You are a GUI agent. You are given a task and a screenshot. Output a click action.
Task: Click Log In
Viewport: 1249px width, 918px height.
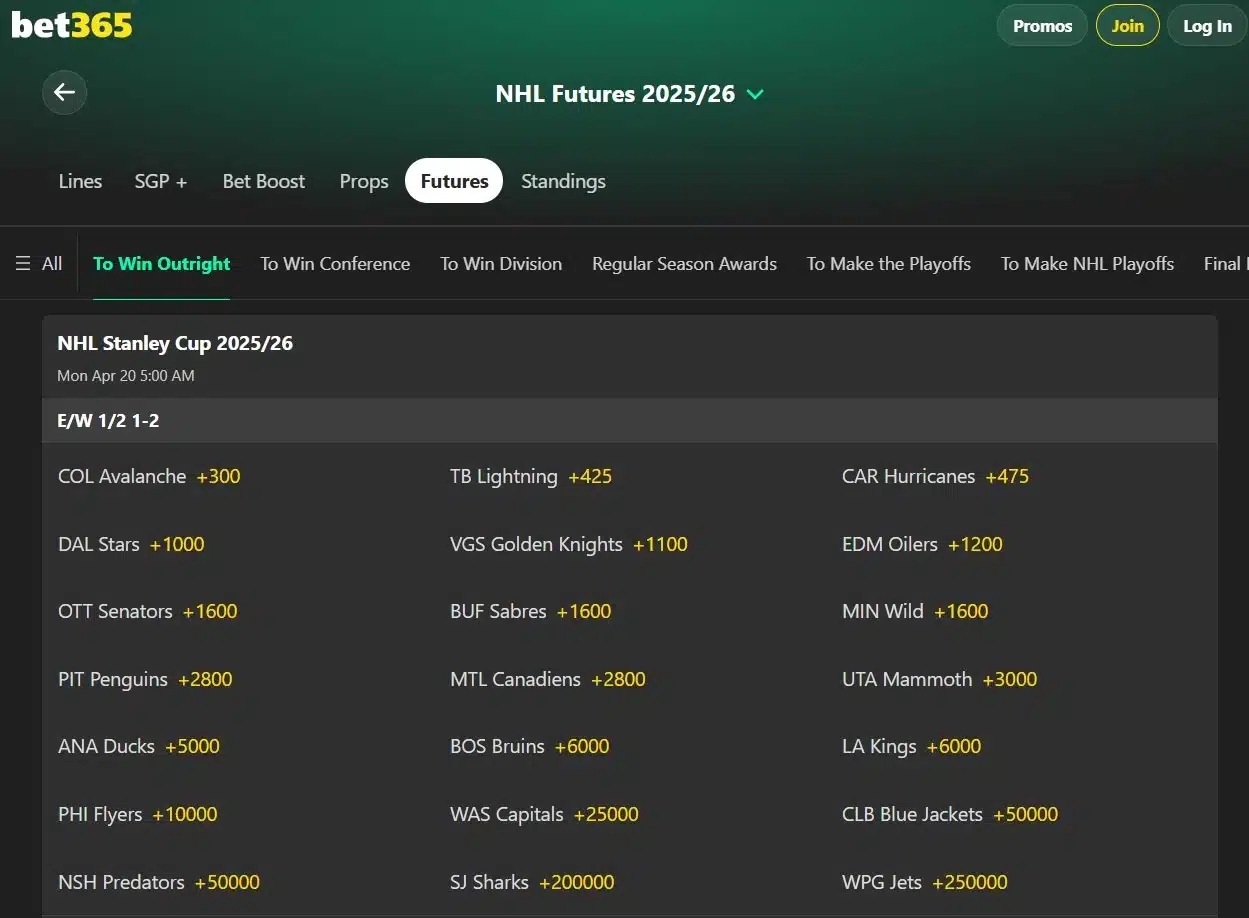[1206, 25]
